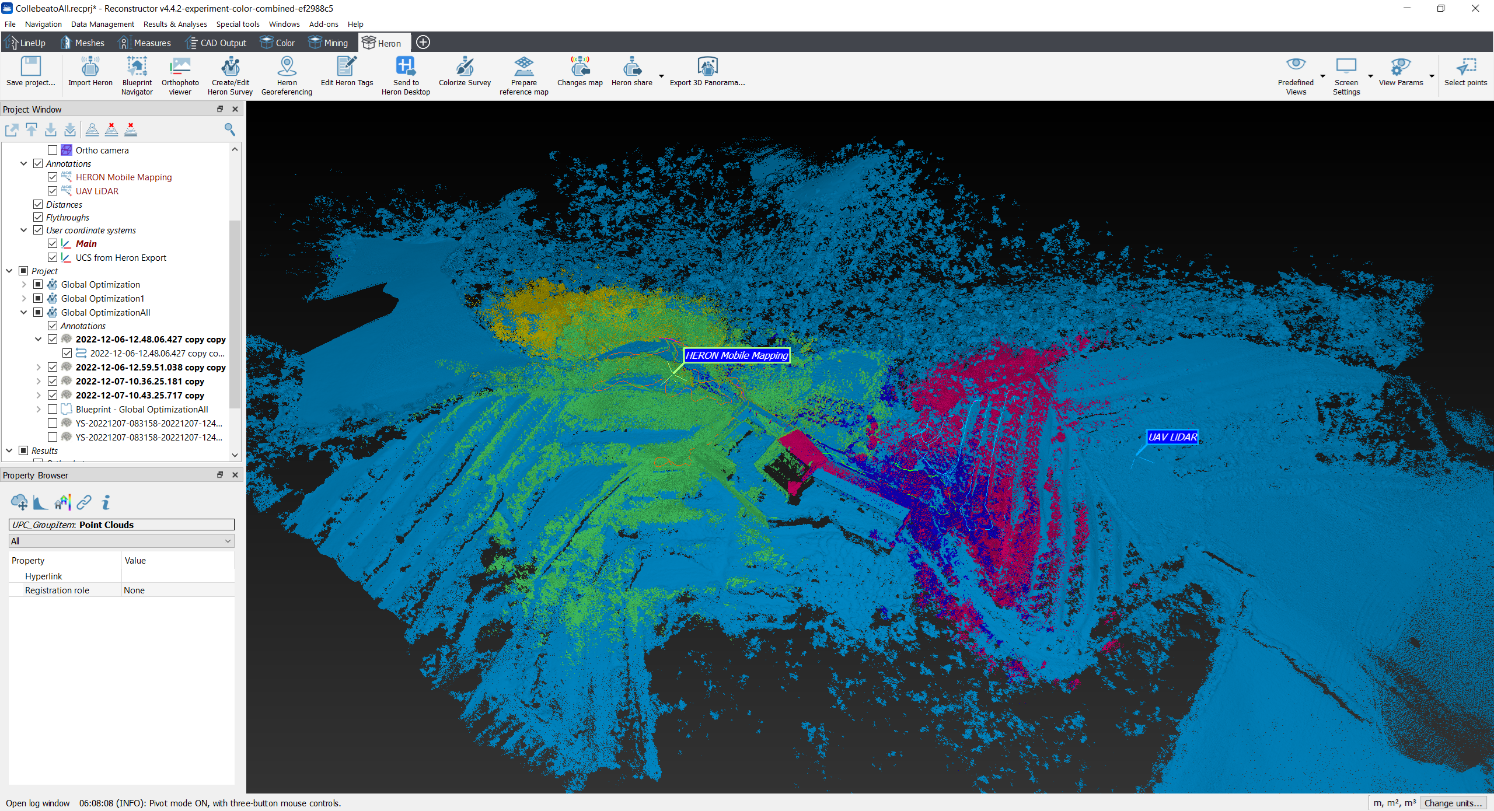The height and width of the screenshot is (811, 1494).
Task: Float the Project Window panel
Action: click(221, 109)
